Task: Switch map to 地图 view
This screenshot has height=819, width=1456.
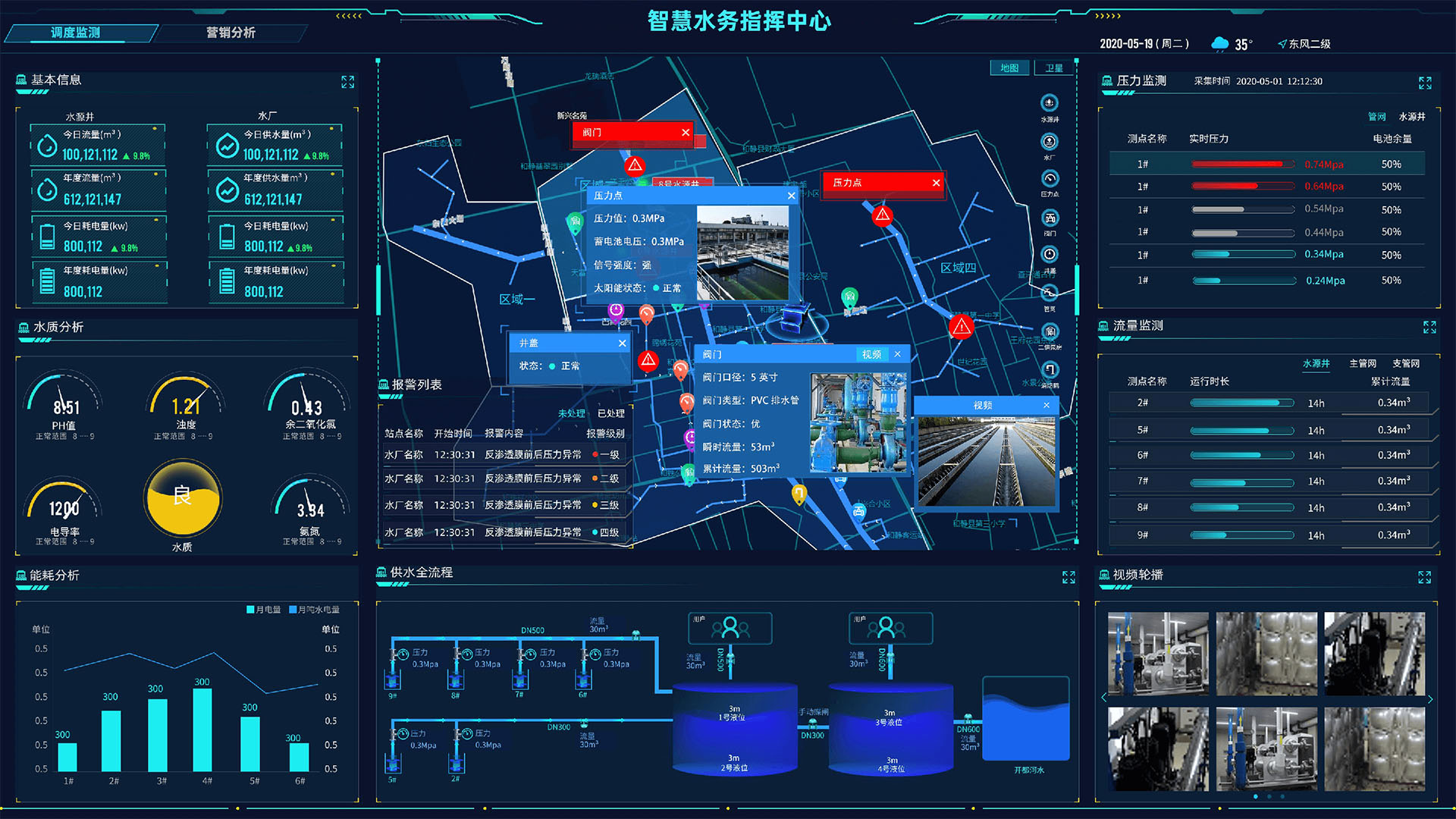Action: 1009,68
